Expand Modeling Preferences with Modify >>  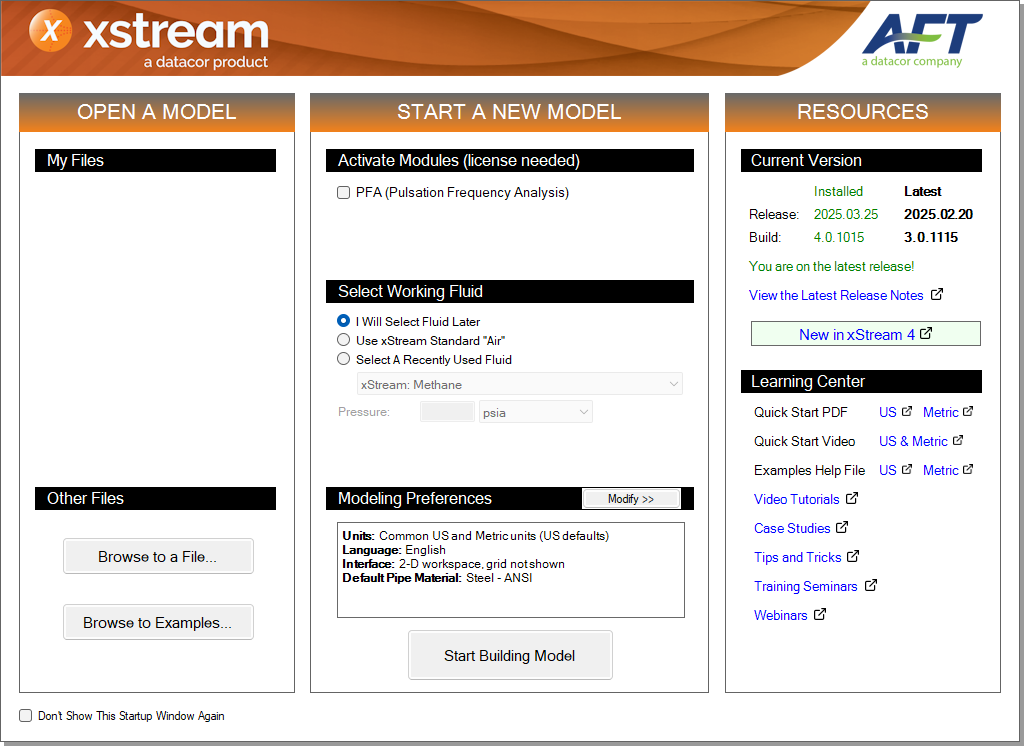[x=631, y=499]
